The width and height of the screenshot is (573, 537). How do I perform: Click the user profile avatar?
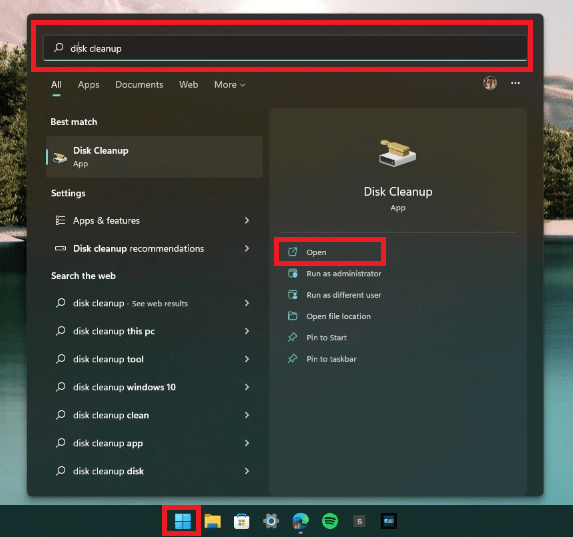click(490, 83)
